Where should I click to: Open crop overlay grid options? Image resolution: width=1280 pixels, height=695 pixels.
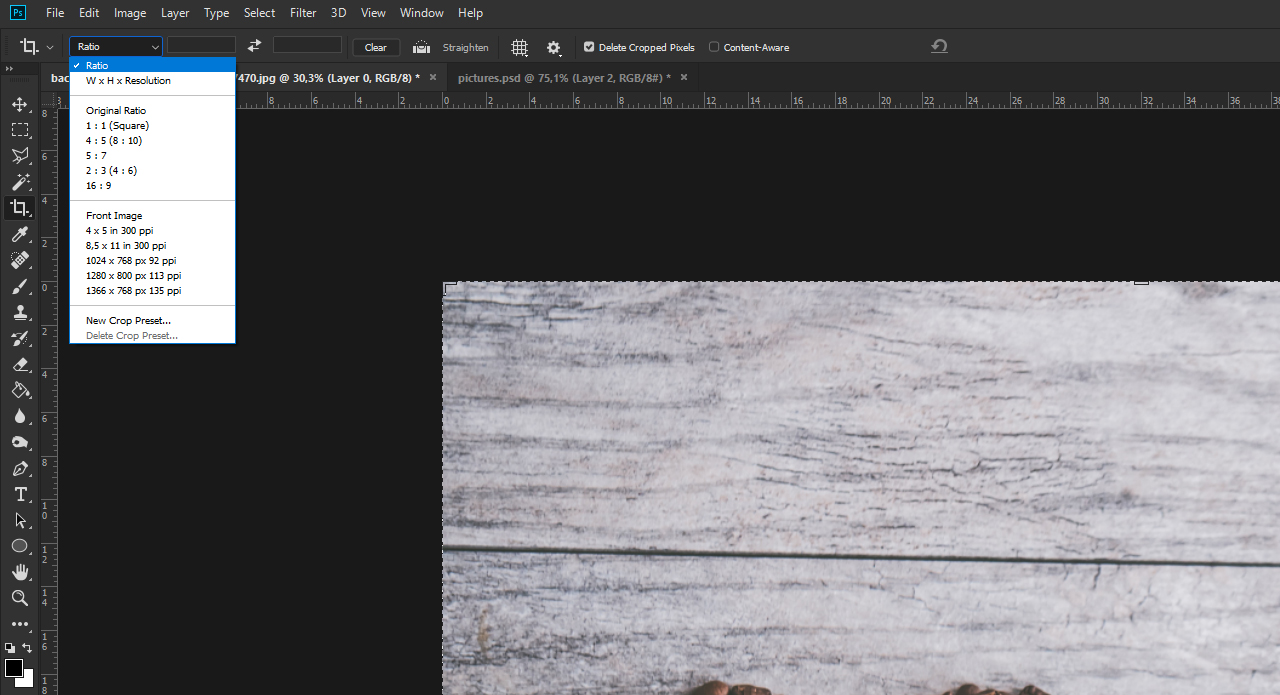click(519, 47)
